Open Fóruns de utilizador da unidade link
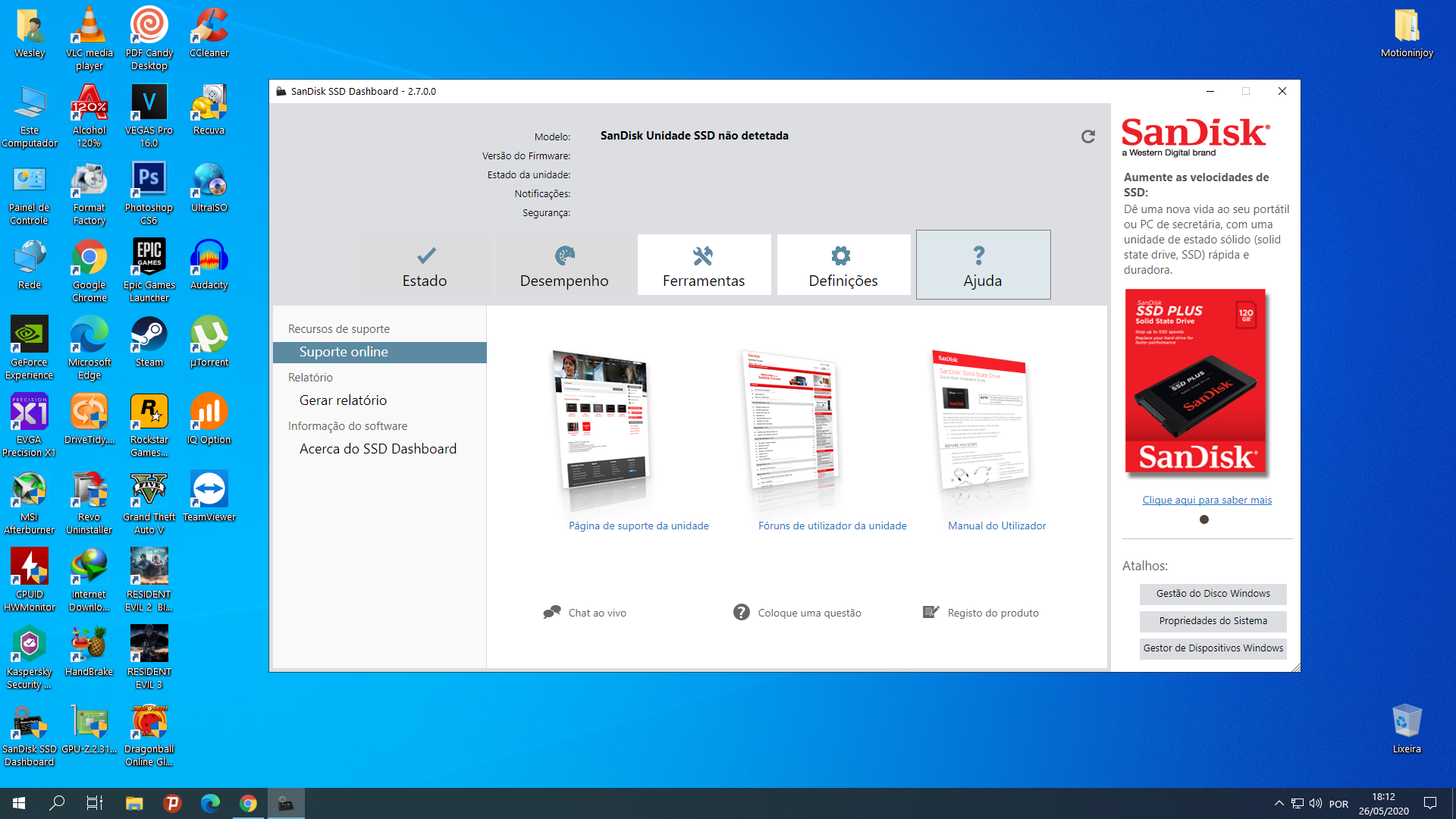The width and height of the screenshot is (1456, 819). coord(832,526)
